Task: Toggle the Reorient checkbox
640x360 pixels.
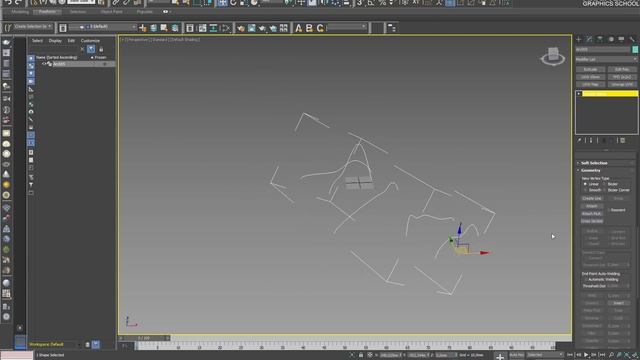Action: pos(609,210)
